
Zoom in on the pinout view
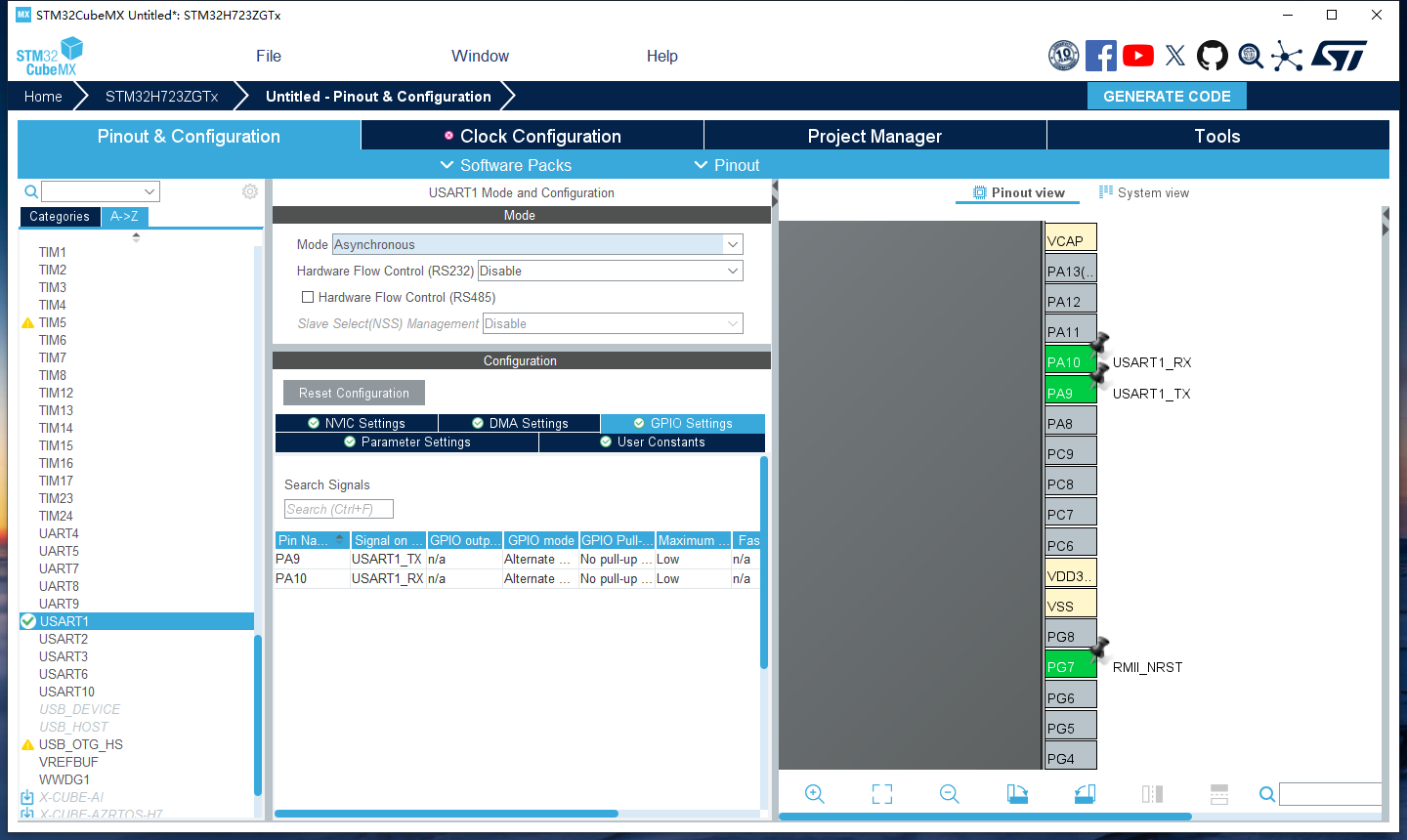tap(815, 794)
